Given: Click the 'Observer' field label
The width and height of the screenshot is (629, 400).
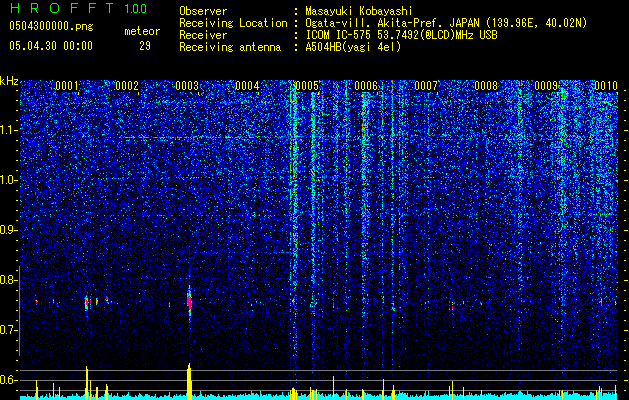Looking at the screenshot, I should tap(203, 11).
